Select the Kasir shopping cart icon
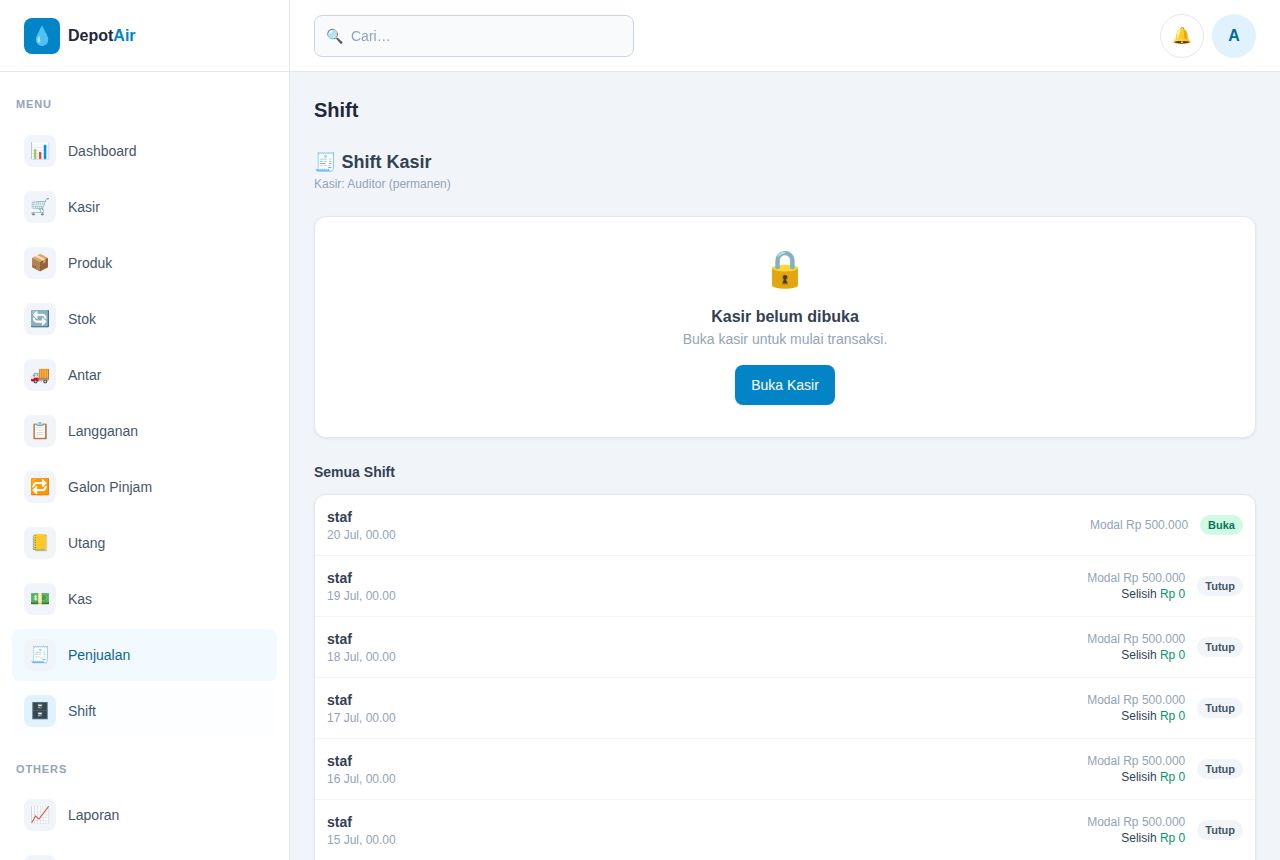Image resolution: width=1280 pixels, height=860 pixels. tap(40, 207)
